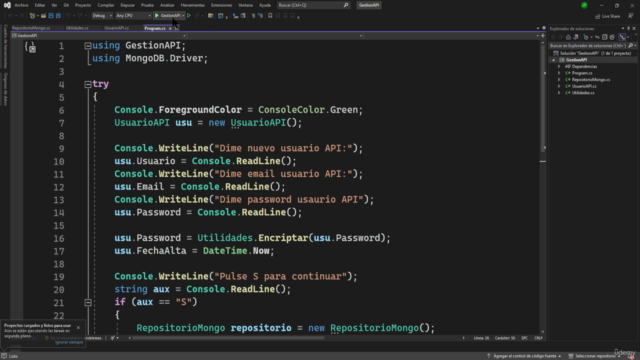Image resolution: width=640 pixels, height=360 pixels.
Task: Open the Compilar menu
Action: 106,5
